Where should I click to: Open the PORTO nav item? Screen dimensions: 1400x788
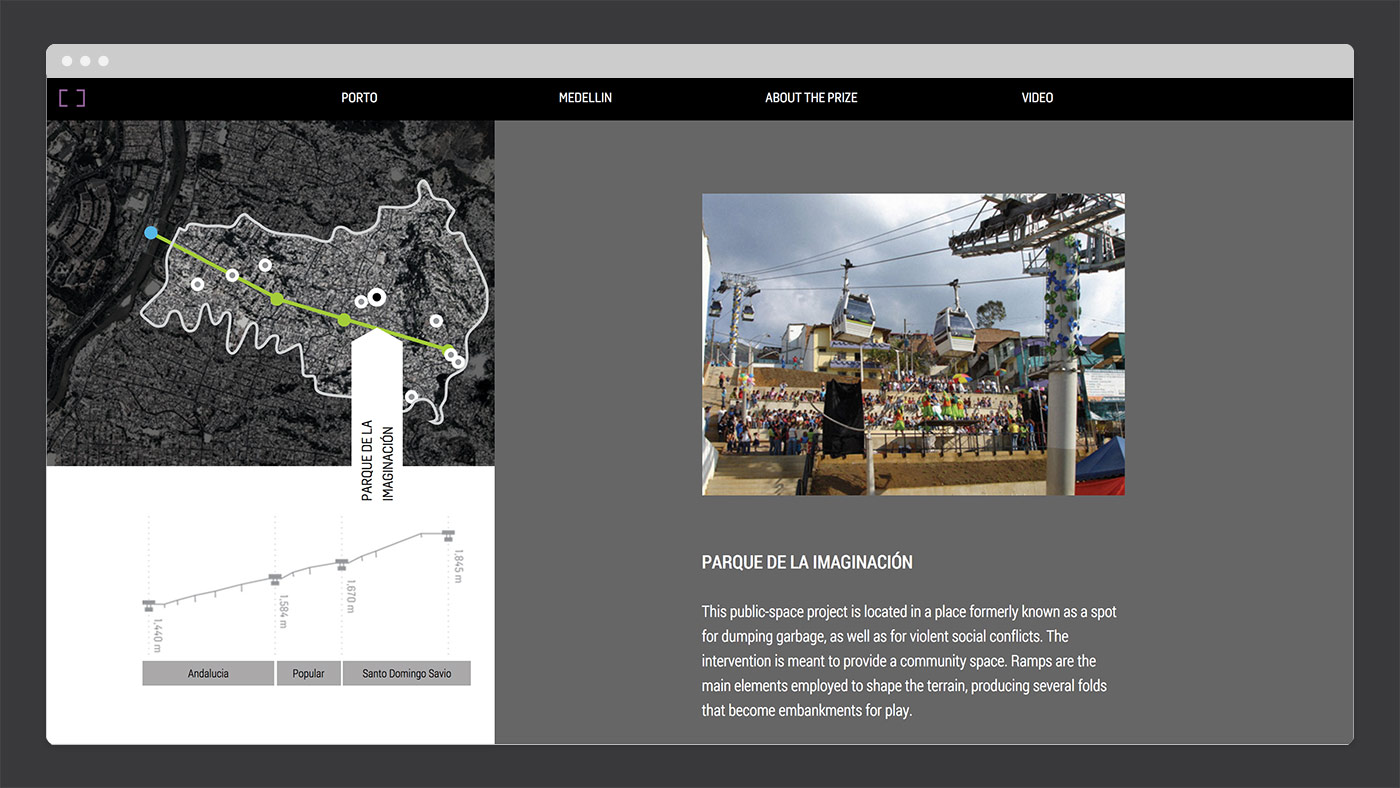coord(359,98)
